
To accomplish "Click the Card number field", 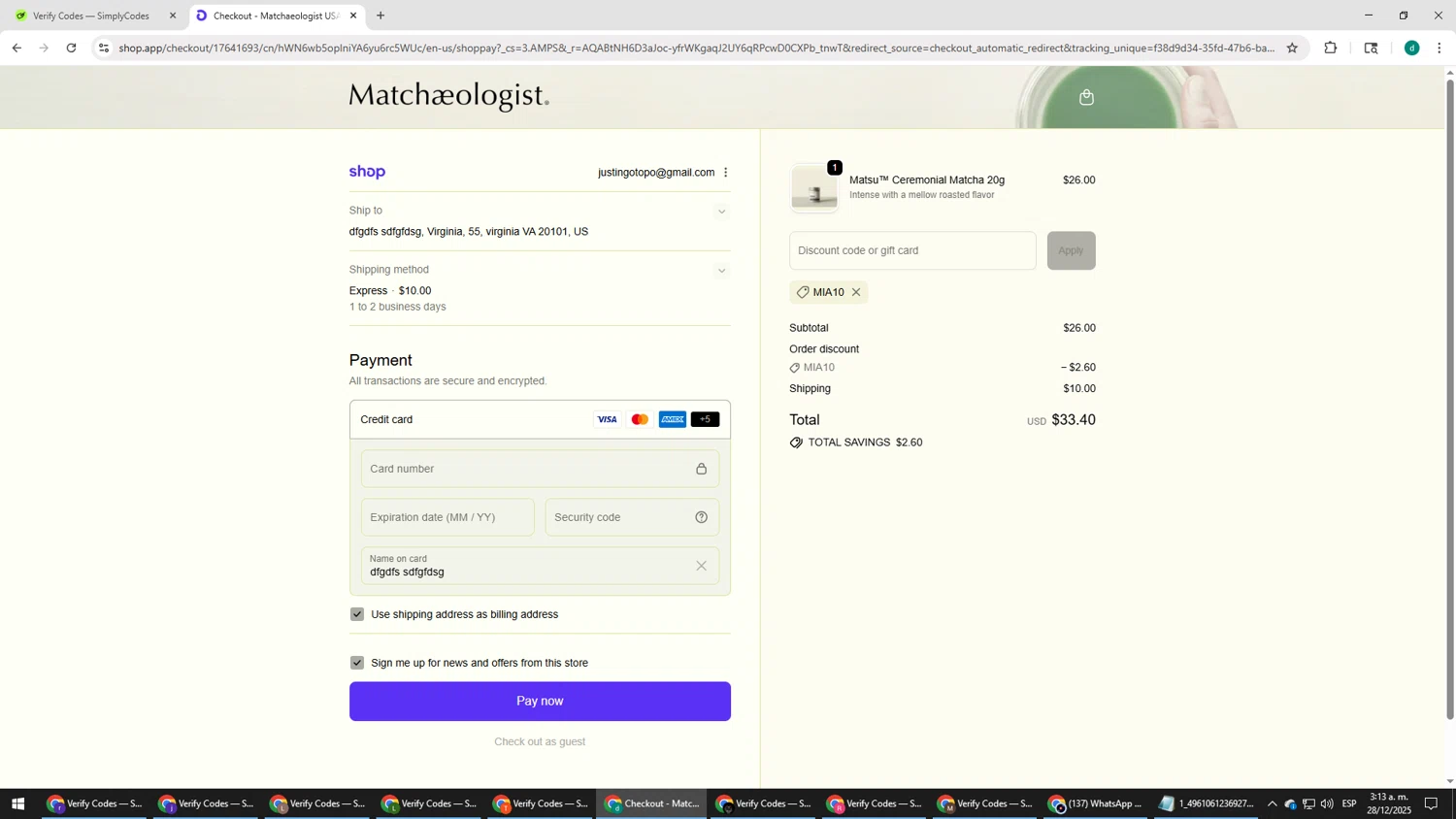I will [x=540, y=469].
